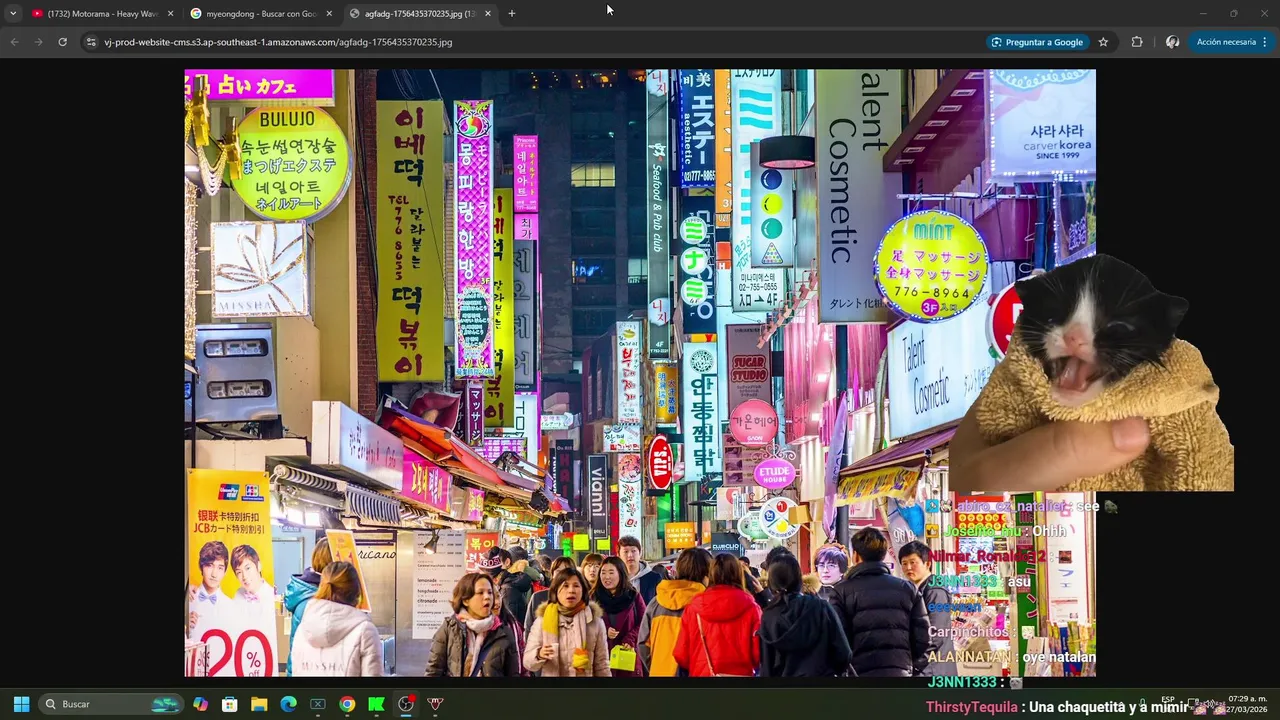Open the Windows Start menu

21,704
